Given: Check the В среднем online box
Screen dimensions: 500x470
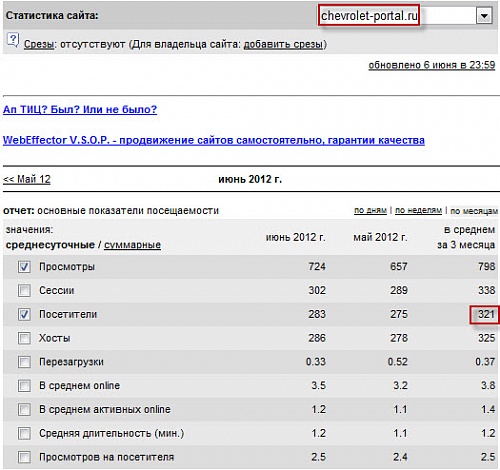Looking at the screenshot, I should click(24, 386).
